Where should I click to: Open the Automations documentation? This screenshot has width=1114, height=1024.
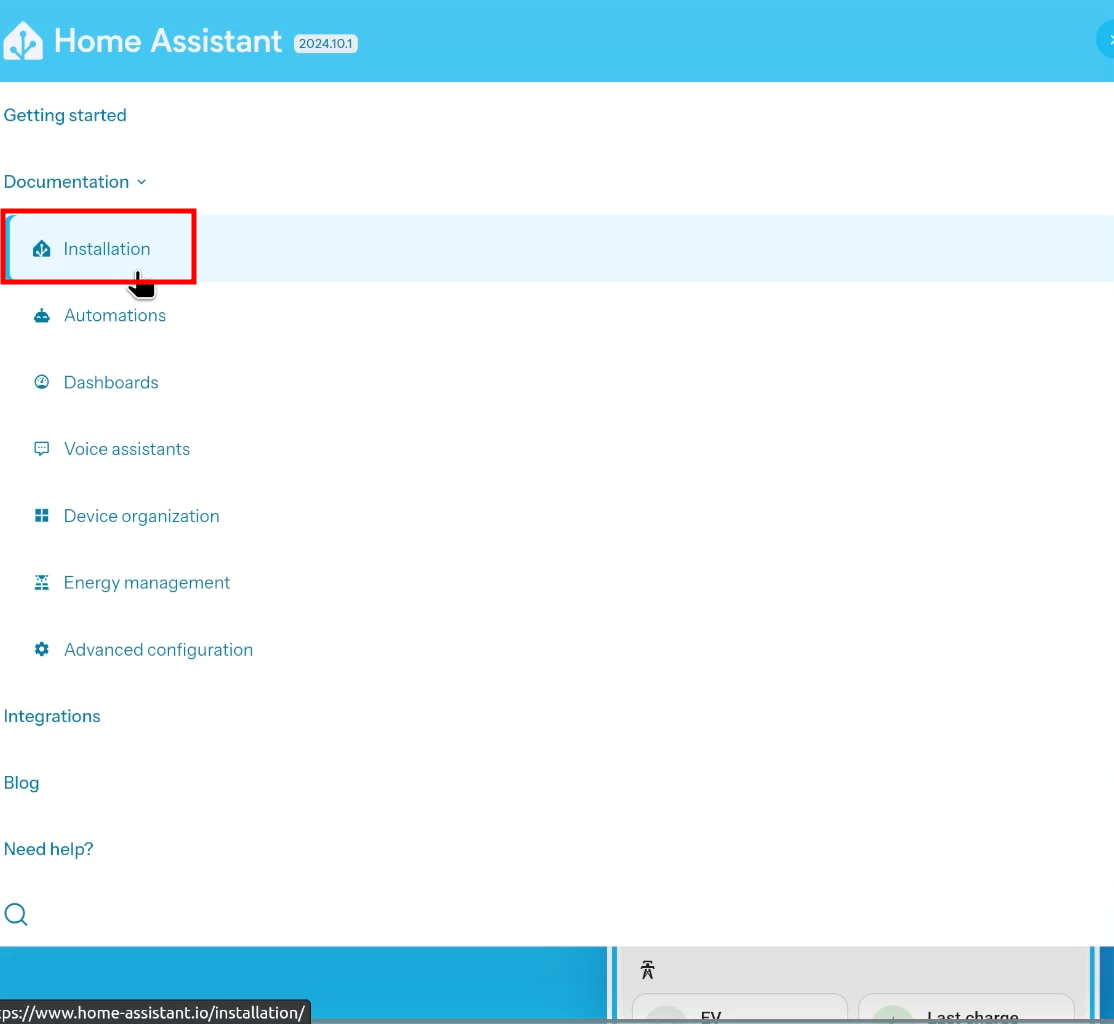tap(114, 316)
